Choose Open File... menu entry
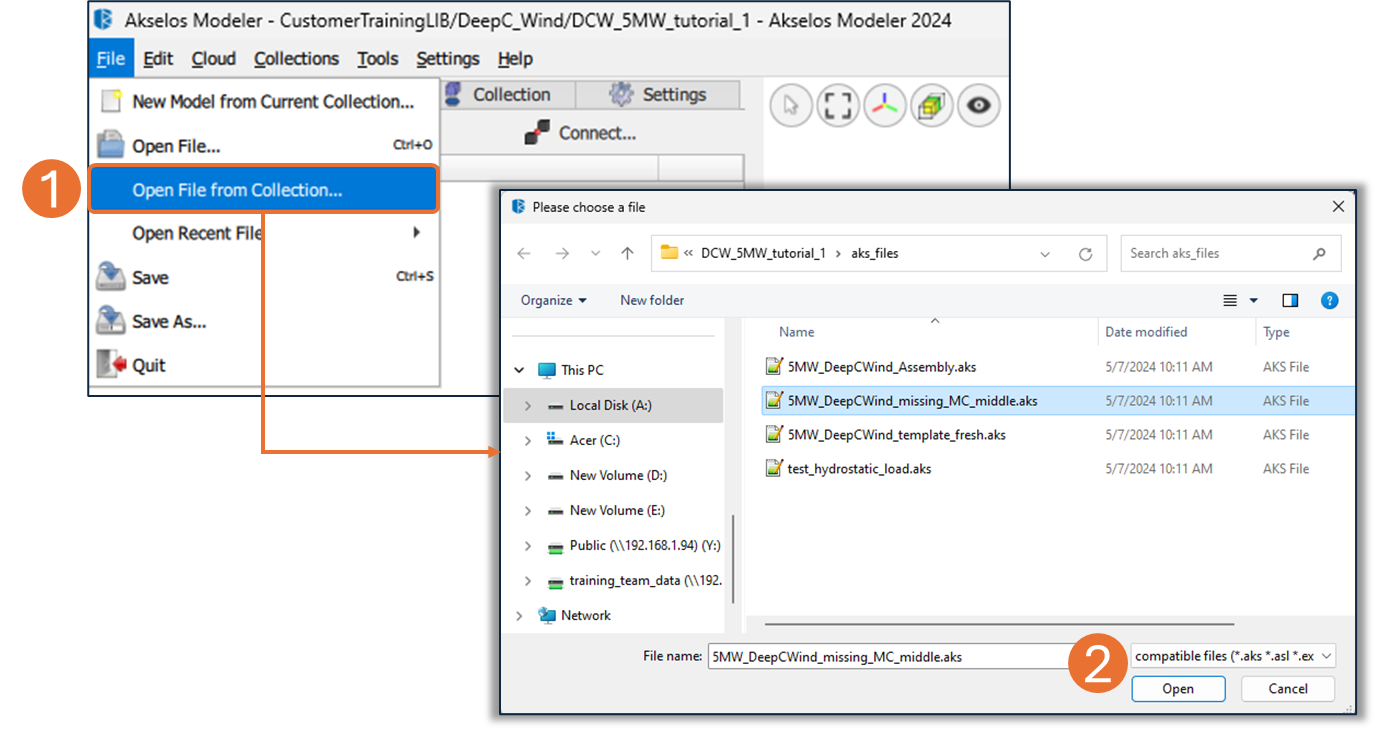1377x734 pixels. tap(265, 145)
